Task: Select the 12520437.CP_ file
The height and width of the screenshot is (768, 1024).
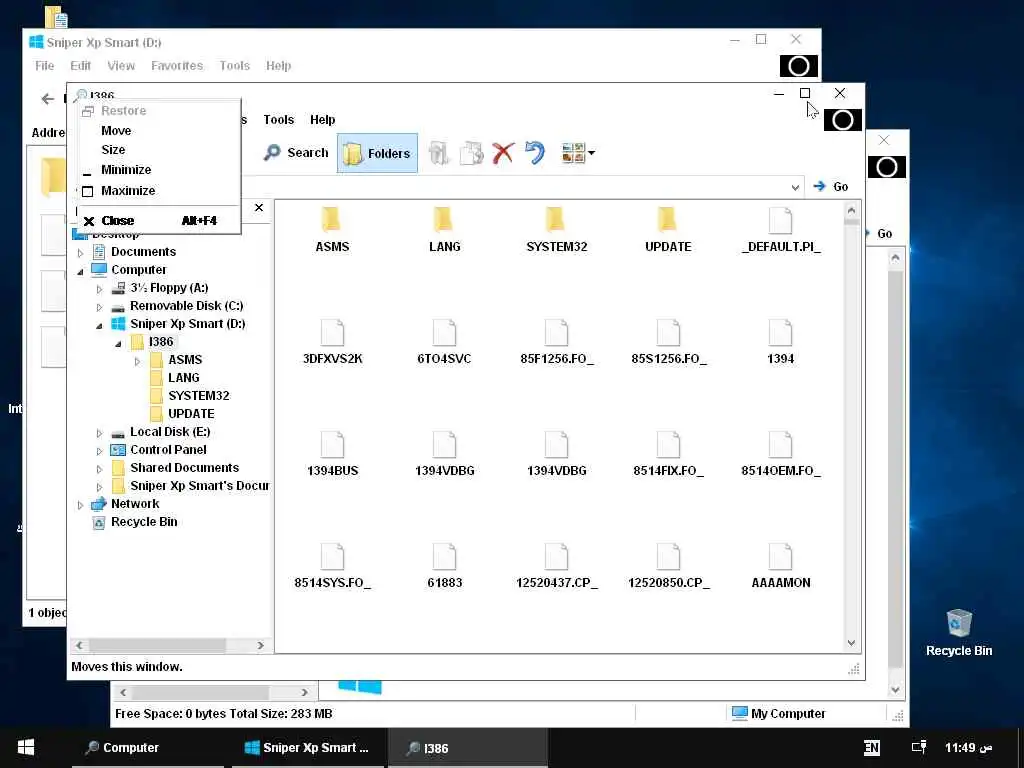Action: 556,566
